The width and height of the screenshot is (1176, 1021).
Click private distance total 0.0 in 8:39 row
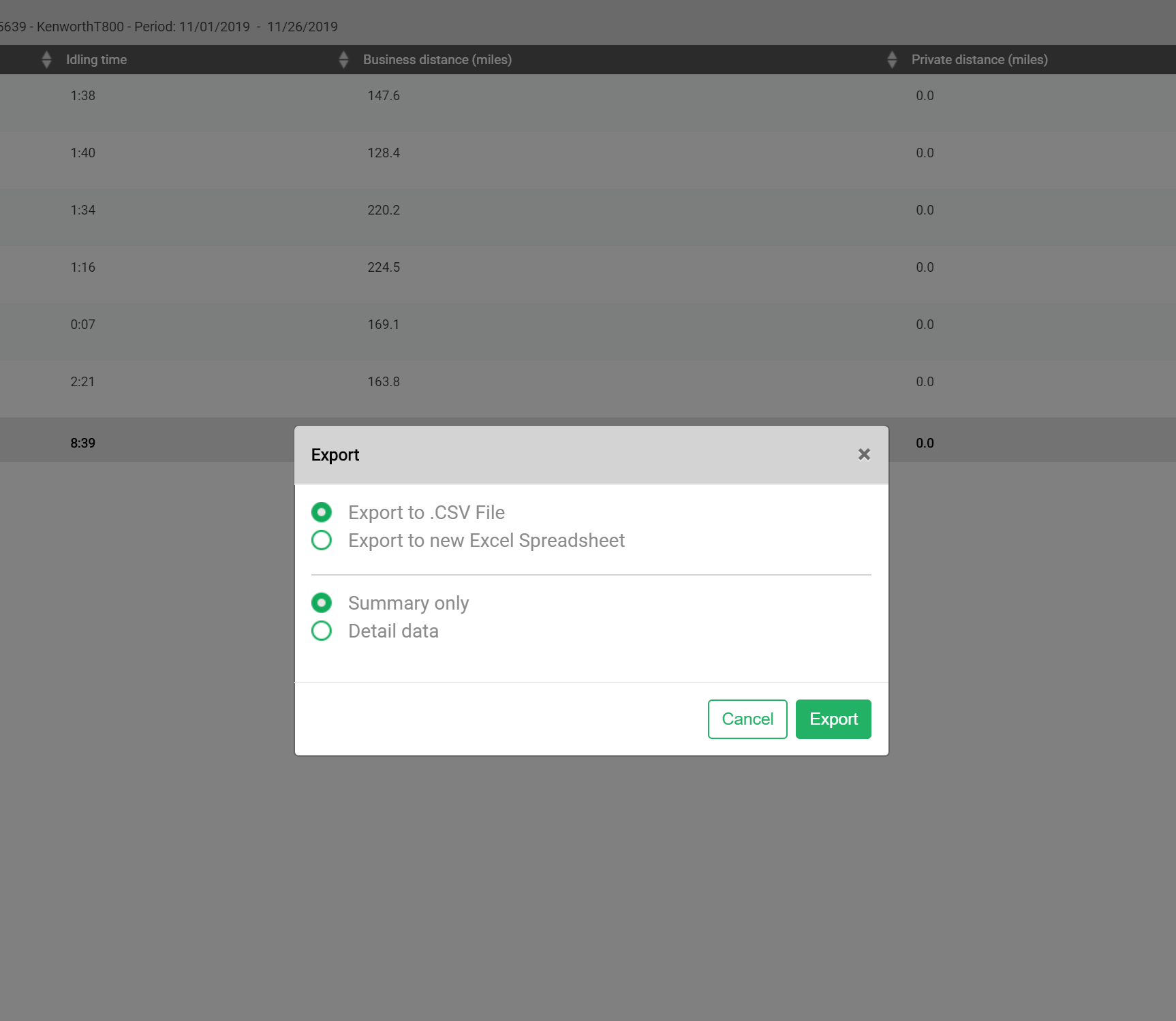(x=925, y=443)
